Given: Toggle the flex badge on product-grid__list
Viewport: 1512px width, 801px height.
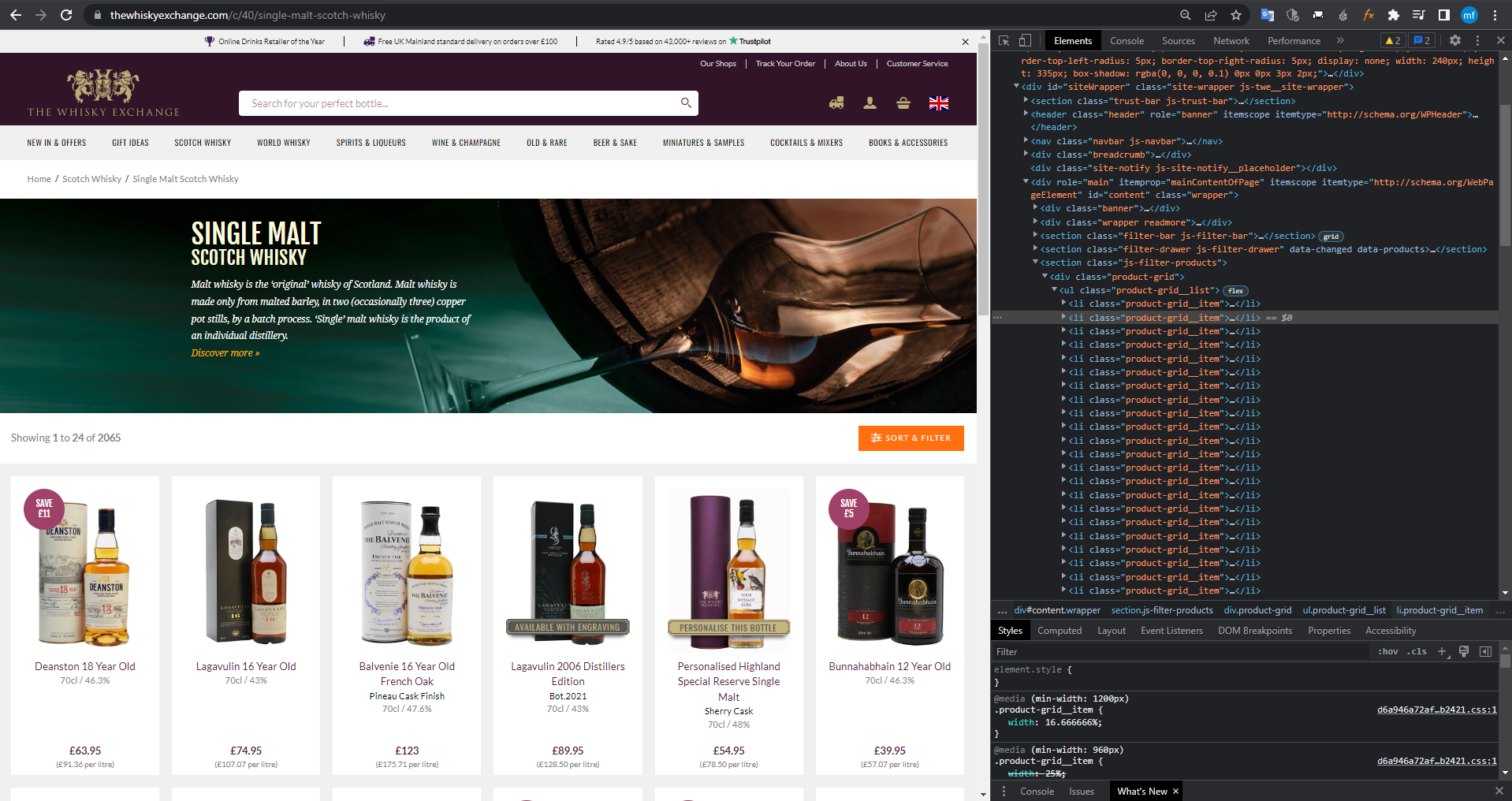Looking at the screenshot, I should click(1235, 291).
